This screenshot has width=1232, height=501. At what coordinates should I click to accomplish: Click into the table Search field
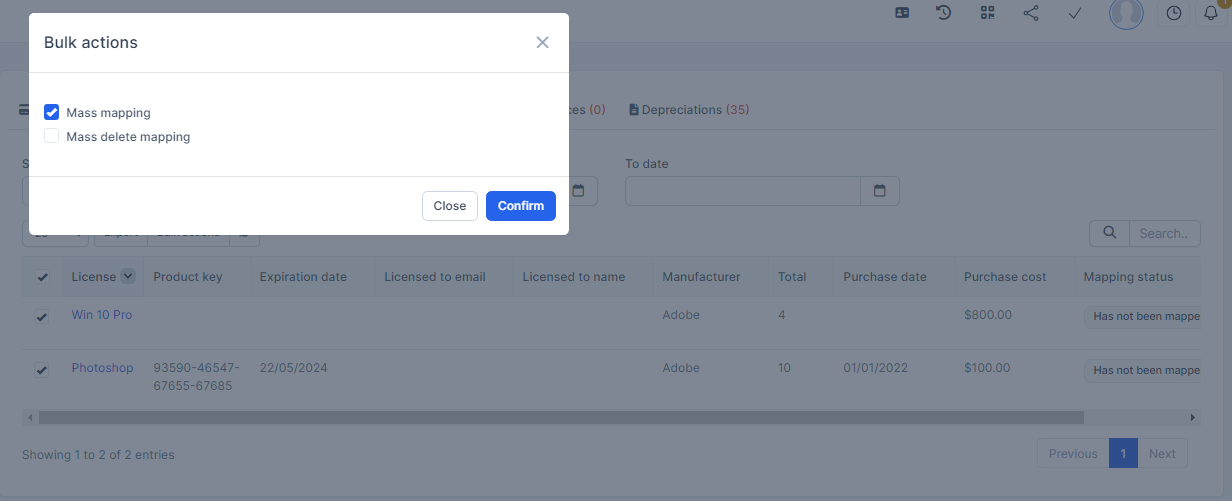[x=1164, y=233]
